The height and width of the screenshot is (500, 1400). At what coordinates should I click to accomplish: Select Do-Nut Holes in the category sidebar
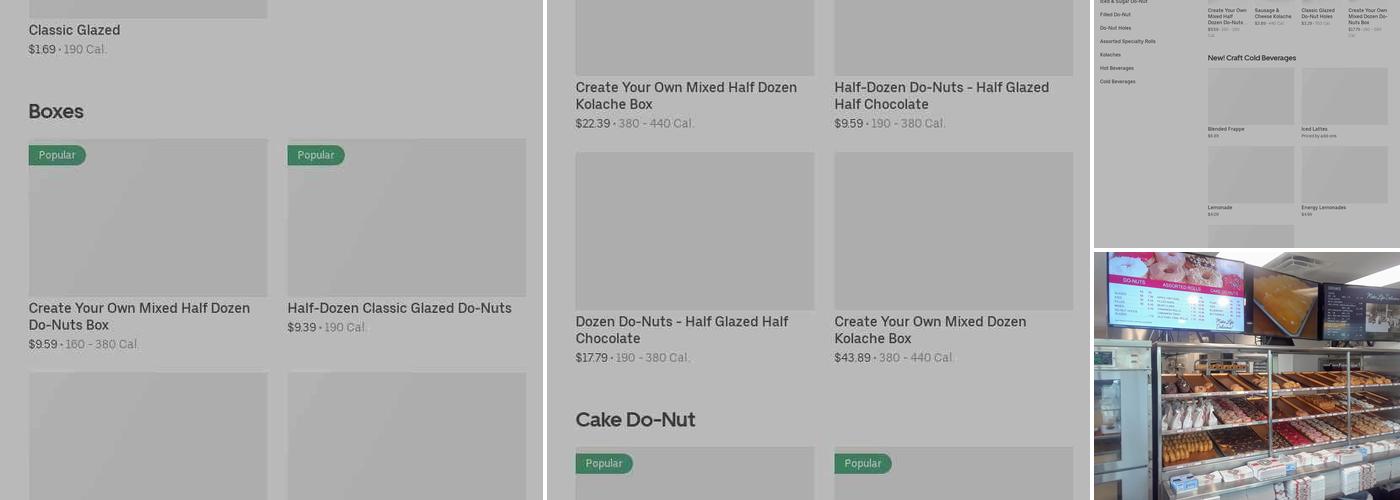(1115, 28)
